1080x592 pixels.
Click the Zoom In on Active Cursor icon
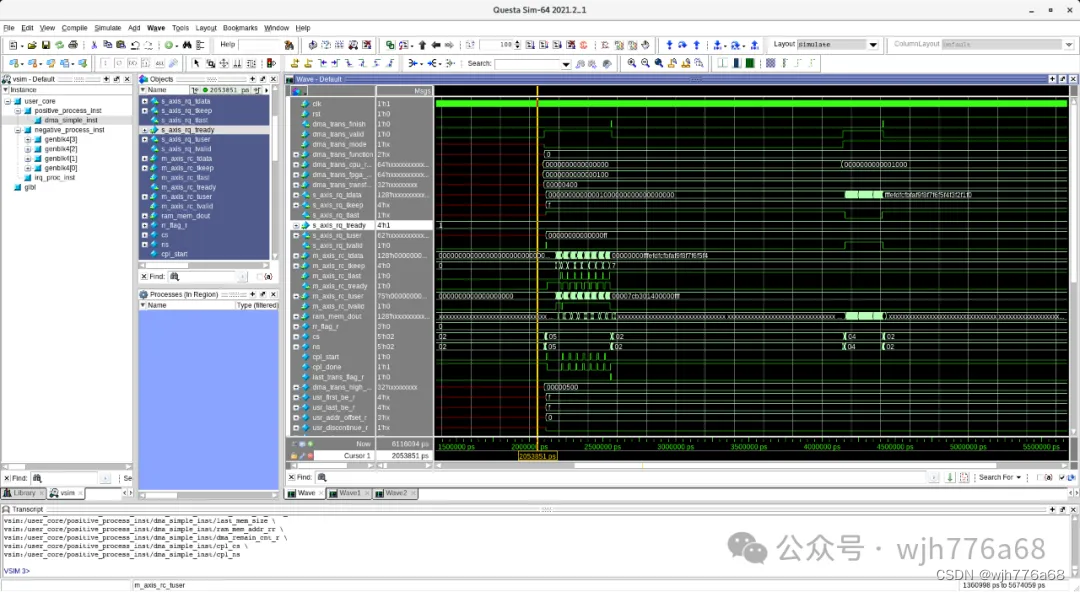point(672,63)
